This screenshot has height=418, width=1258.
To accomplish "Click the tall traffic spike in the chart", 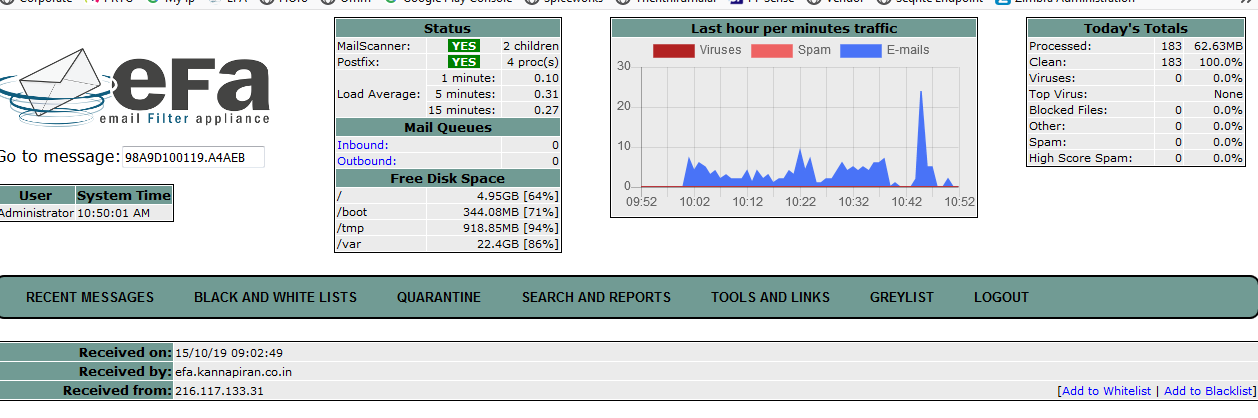I will (x=920, y=138).
